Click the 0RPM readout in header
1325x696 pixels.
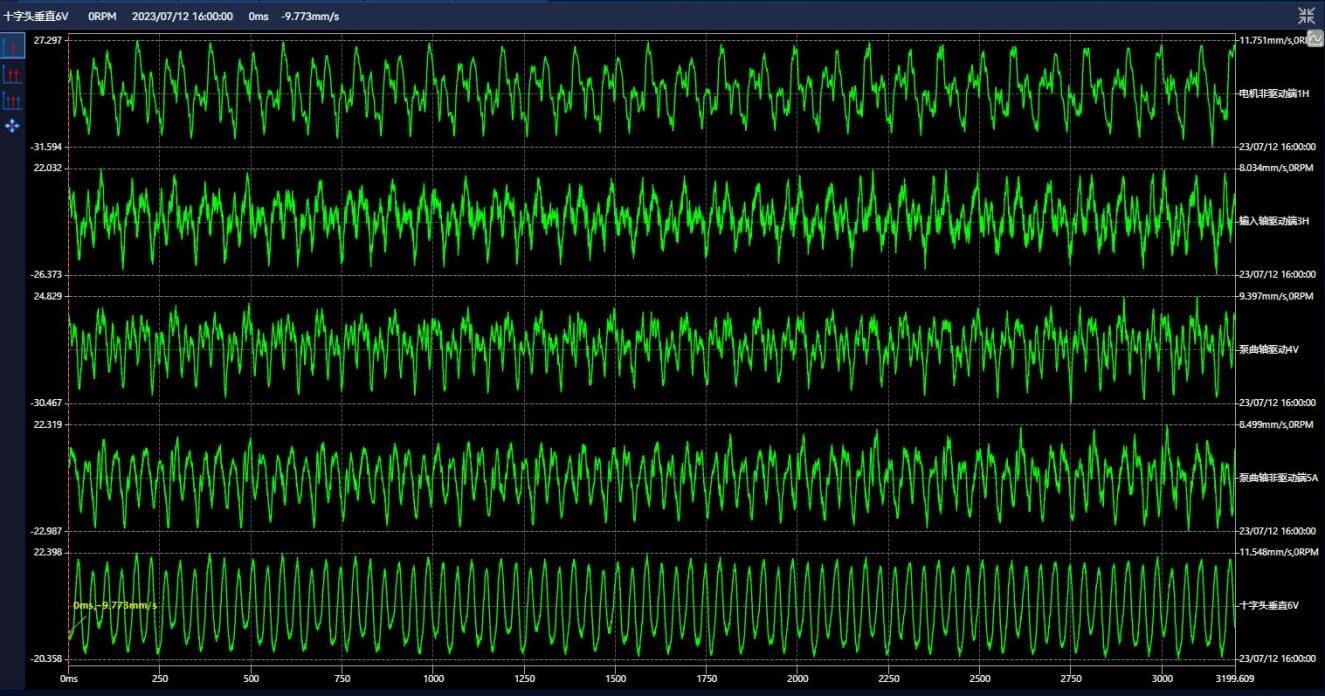pos(102,16)
